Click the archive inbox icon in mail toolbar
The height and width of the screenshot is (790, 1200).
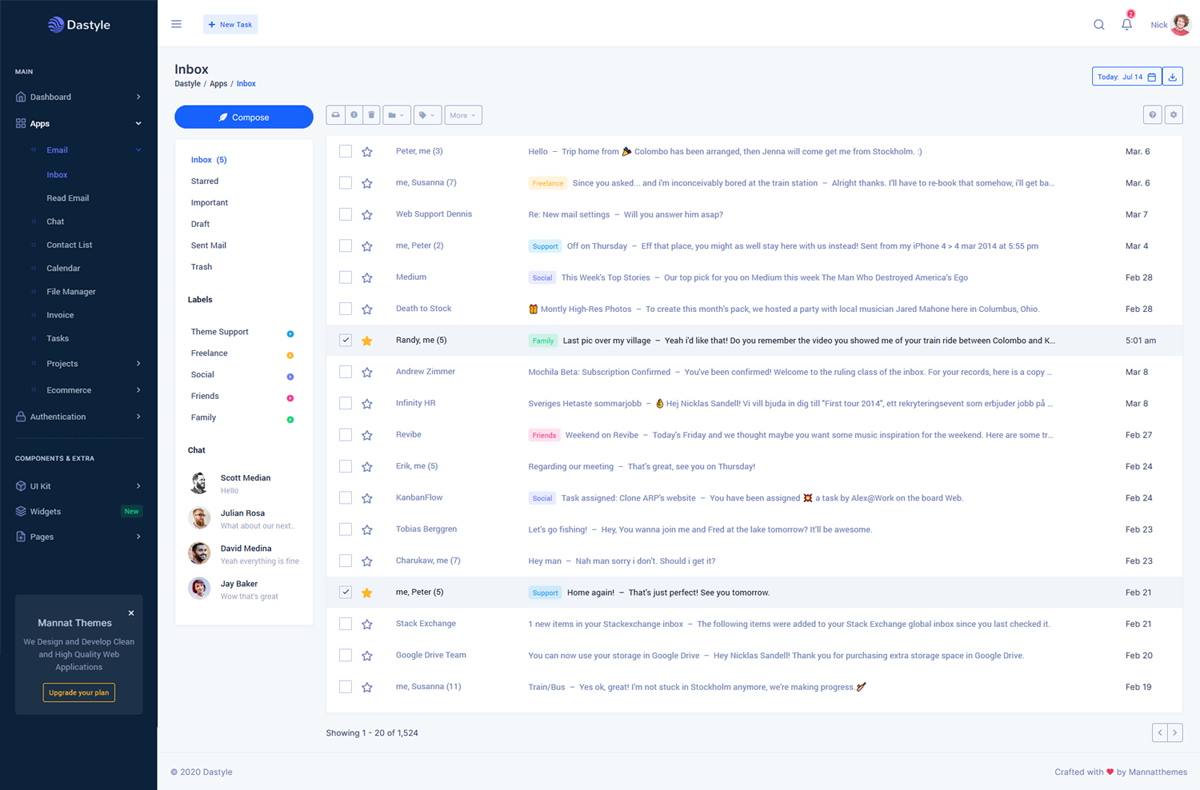pyautogui.click(x=336, y=116)
